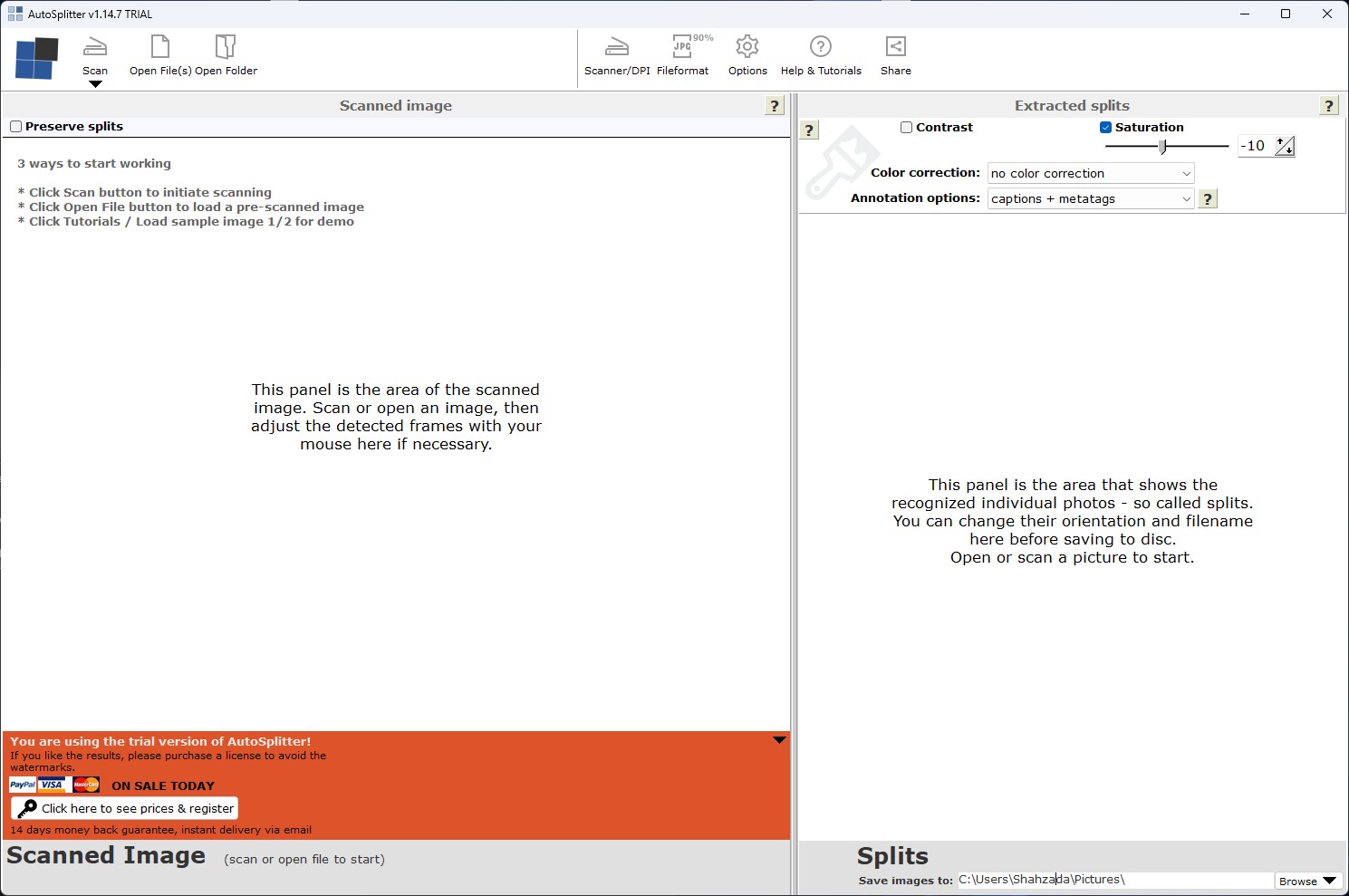Disable the Saturation checkbox
The width and height of the screenshot is (1349, 896).
(x=1105, y=128)
